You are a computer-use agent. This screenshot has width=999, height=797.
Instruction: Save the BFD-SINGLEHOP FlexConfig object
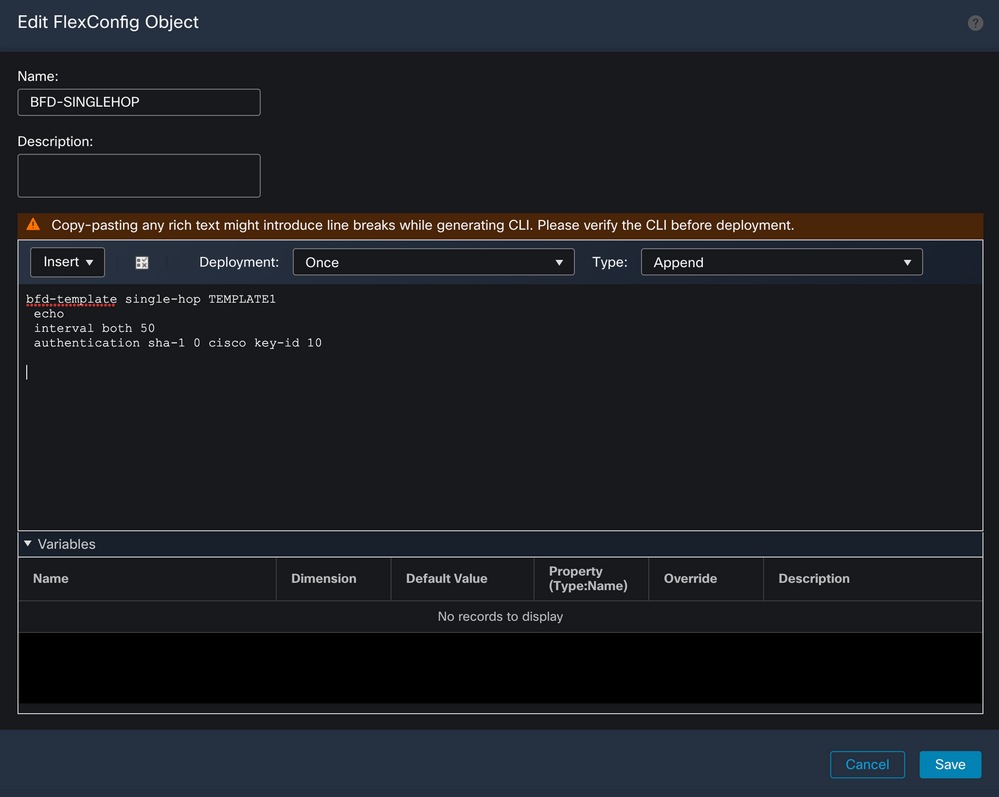click(949, 764)
